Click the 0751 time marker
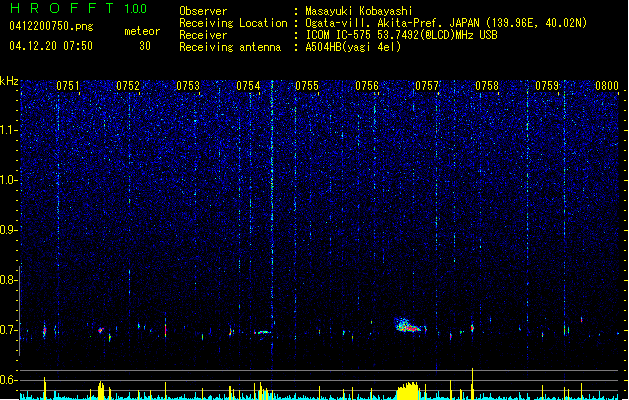 [68, 86]
